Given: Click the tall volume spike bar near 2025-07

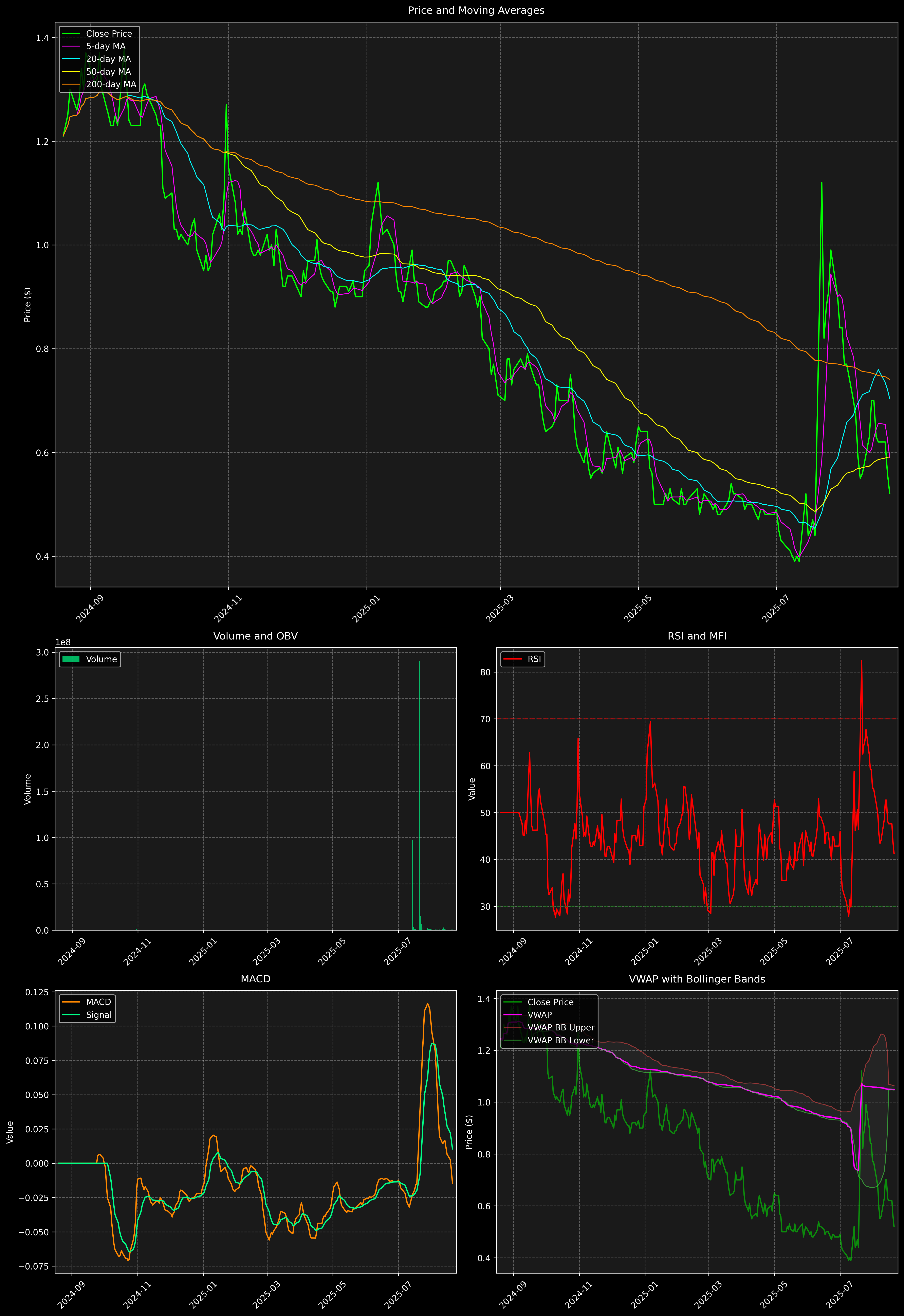Looking at the screenshot, I should (x=420, y=793).
